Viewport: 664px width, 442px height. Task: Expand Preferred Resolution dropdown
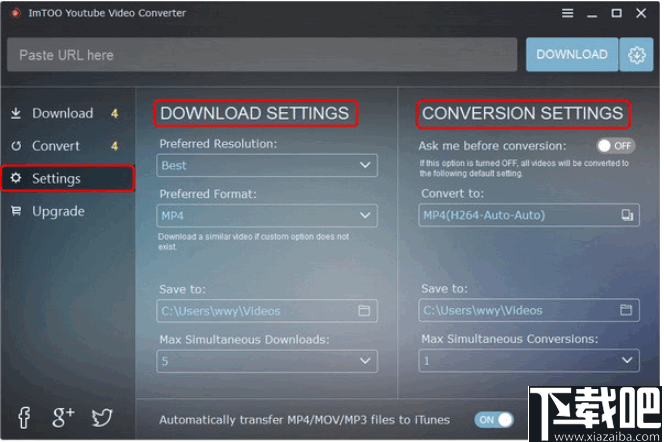(267, 165)
